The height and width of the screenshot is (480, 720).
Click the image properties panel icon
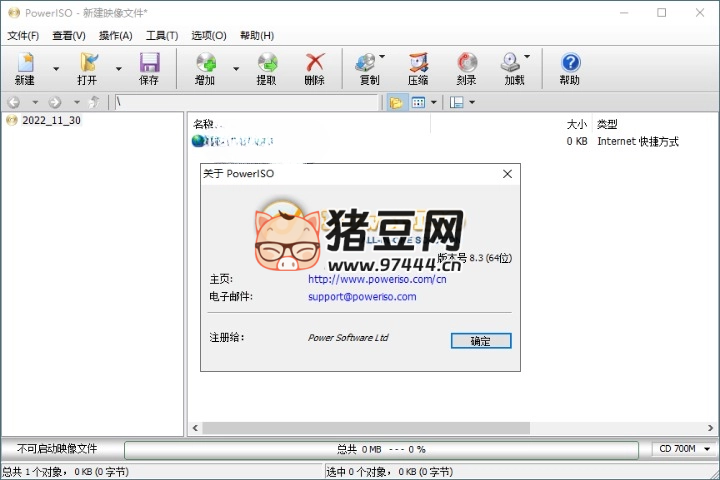tap(456, 102)
